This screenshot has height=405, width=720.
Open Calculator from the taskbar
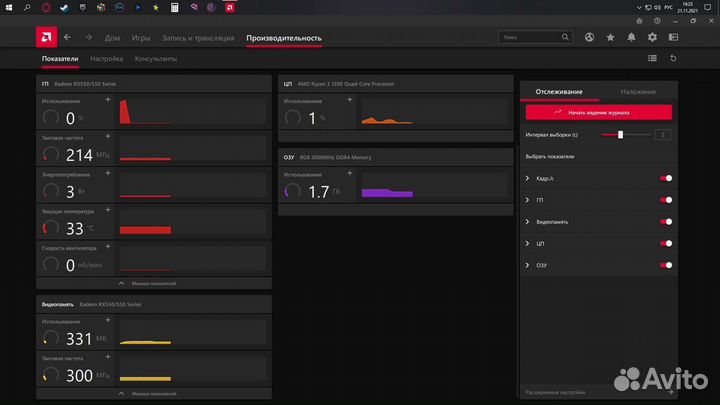[174, 7]
